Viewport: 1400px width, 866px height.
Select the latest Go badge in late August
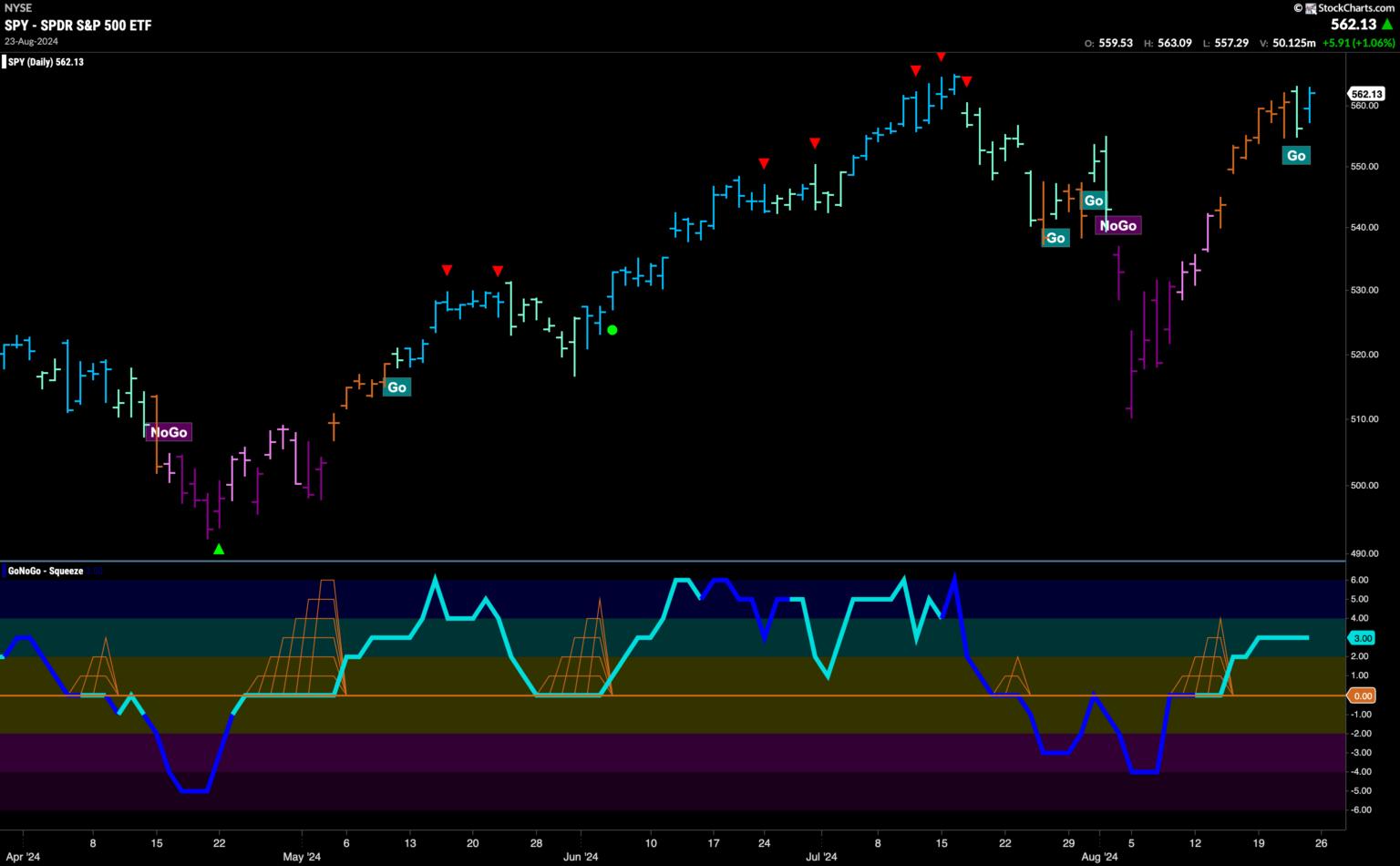coord(1296,156)
